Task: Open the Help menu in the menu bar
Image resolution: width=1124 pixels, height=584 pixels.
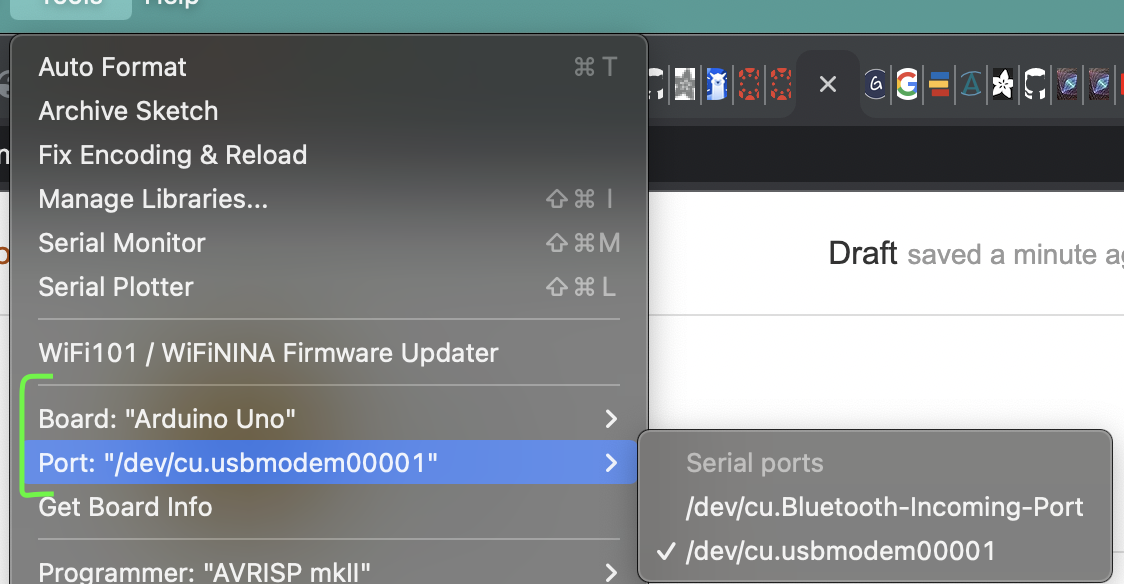Action: point(172,3)
